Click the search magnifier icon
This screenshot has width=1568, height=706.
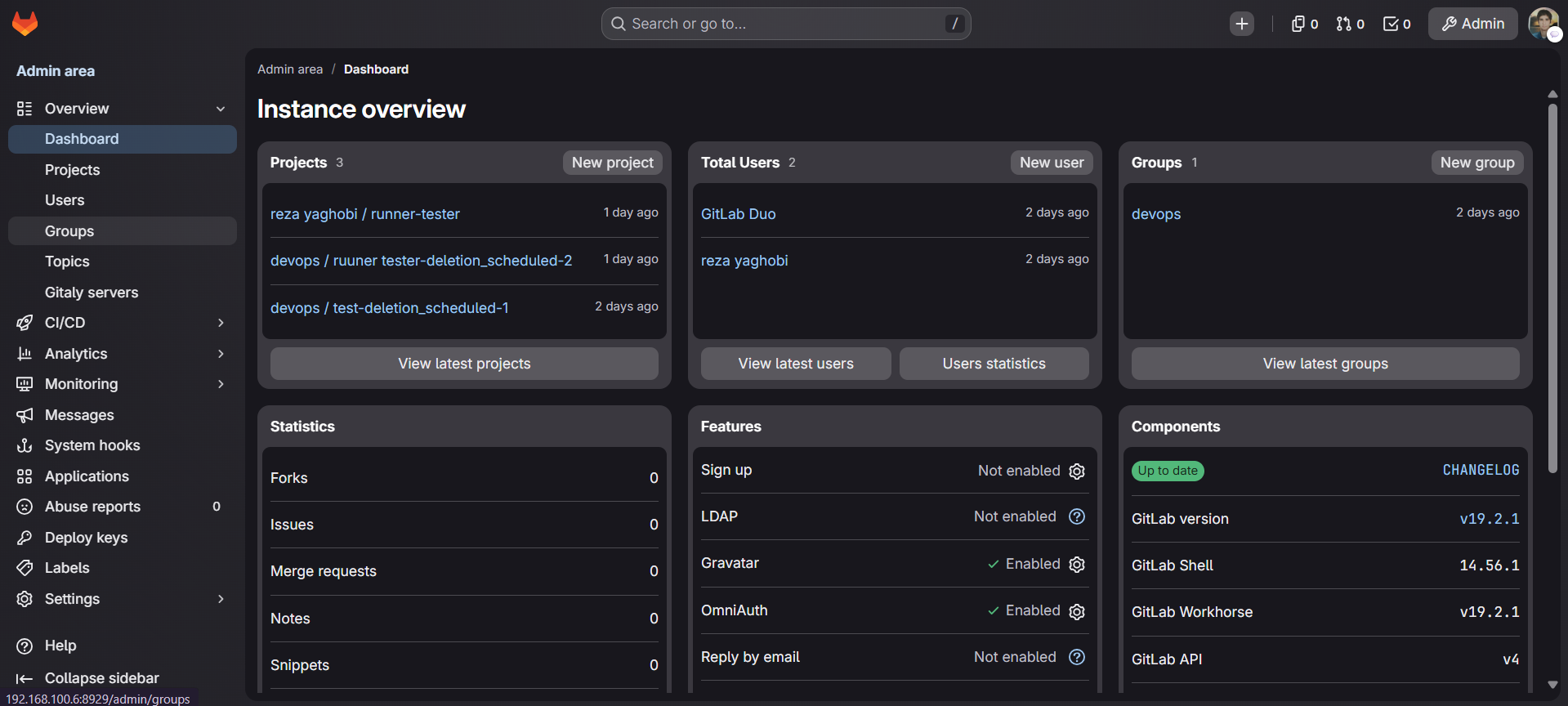pos(619,24)
